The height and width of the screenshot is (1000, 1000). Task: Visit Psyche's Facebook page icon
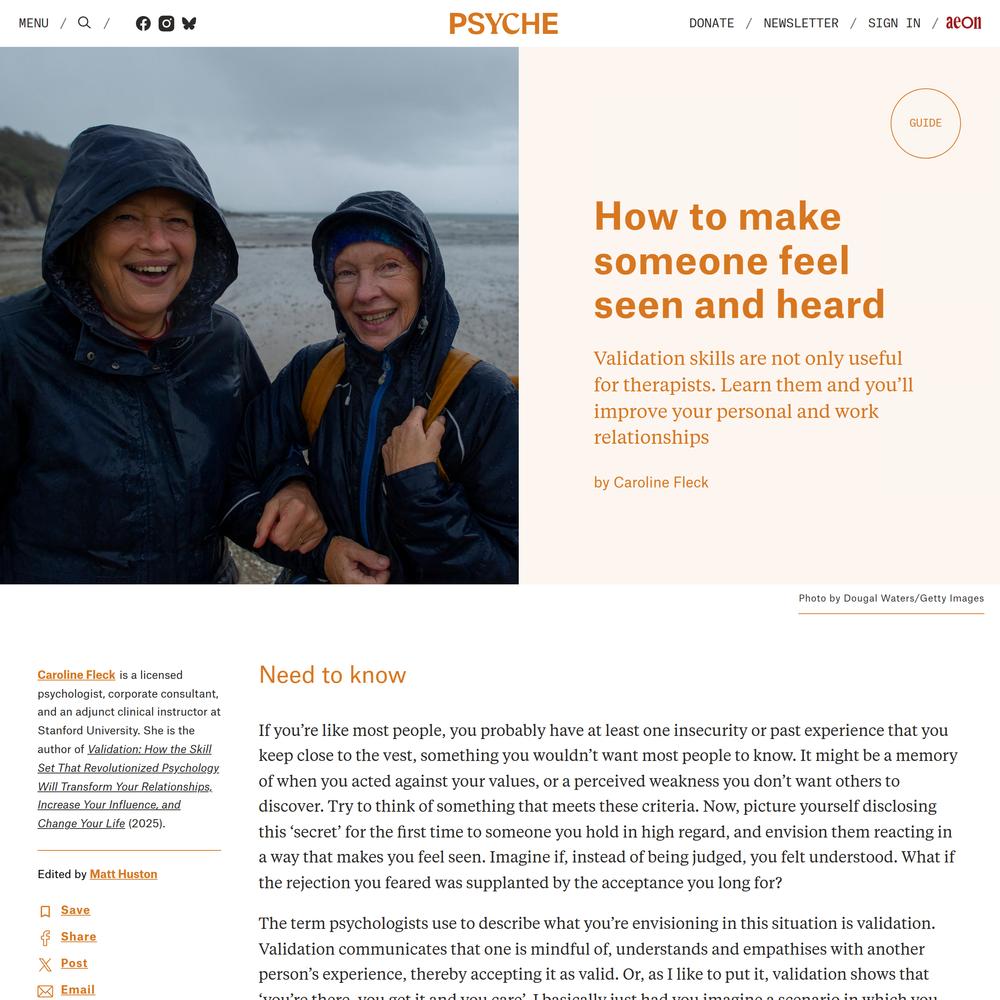[143, 24]
